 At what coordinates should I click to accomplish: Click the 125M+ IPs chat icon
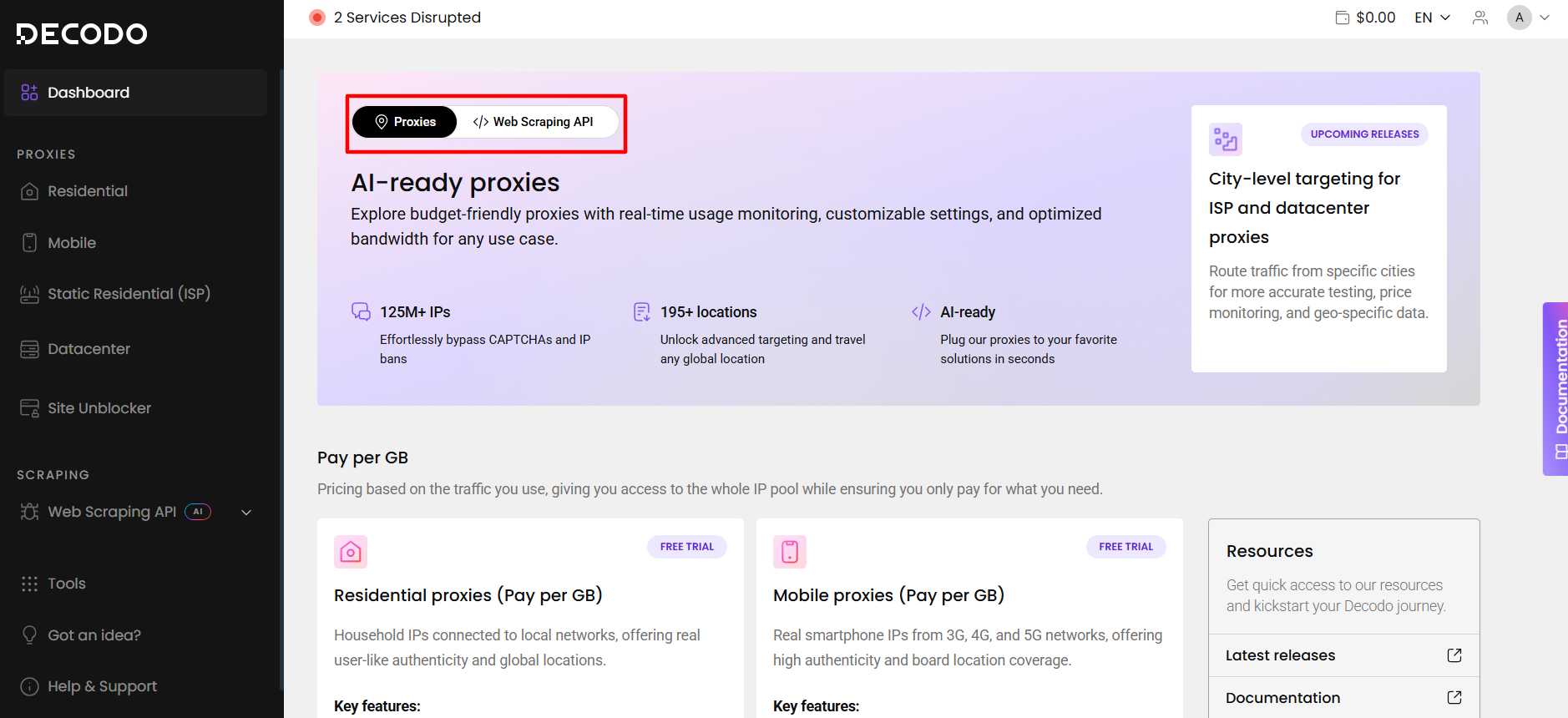point(361,312)
